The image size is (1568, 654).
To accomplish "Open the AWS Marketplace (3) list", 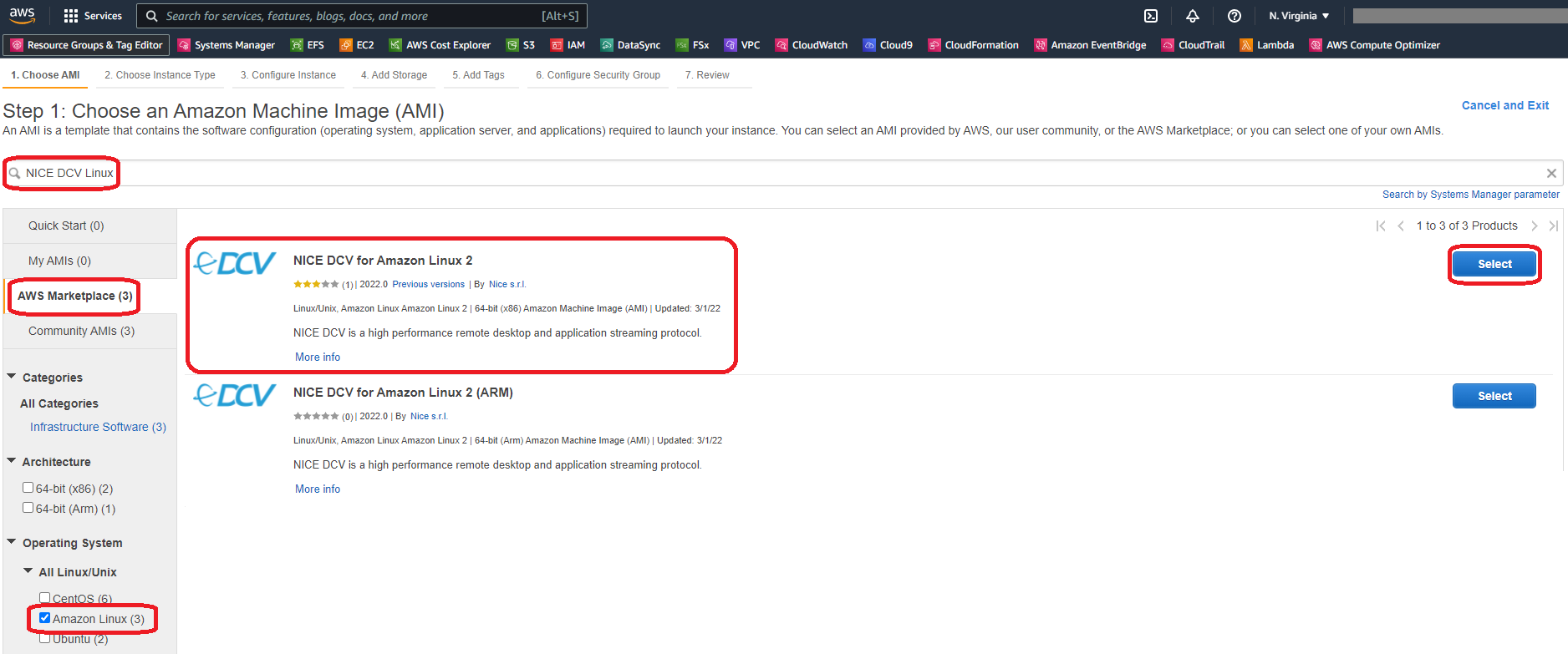I will [75, 296].
